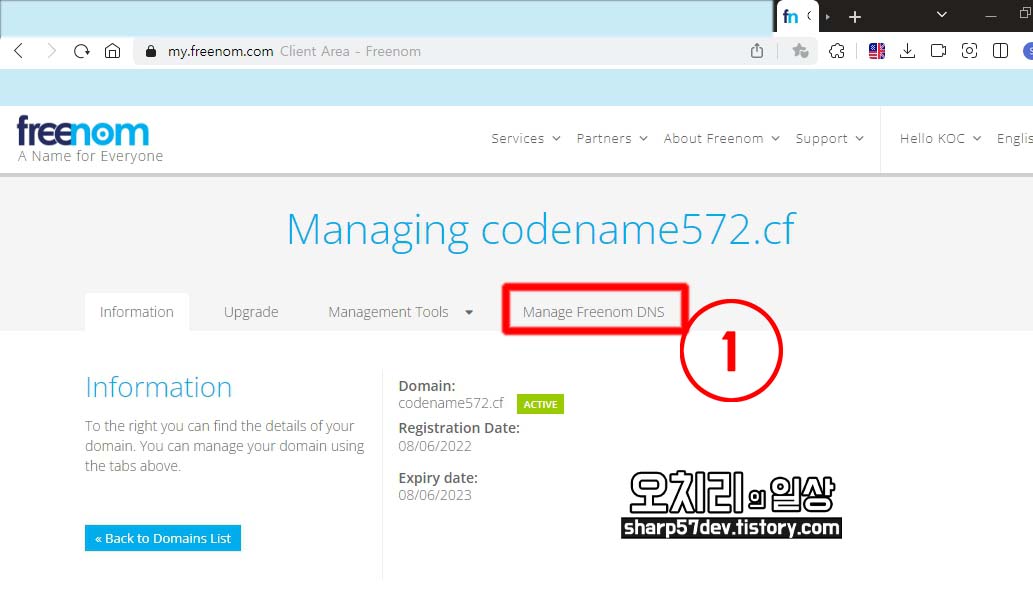Click the share page icon in address bar
This screenshot has width=1033, height=597.
[757, 51]
